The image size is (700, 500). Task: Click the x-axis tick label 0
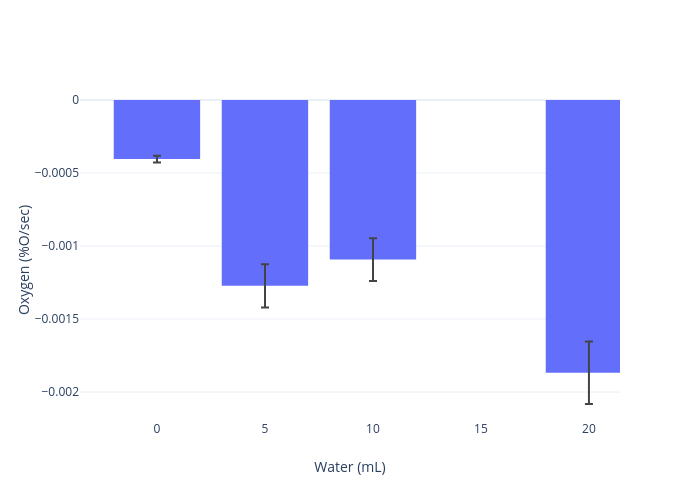point(157,429)
